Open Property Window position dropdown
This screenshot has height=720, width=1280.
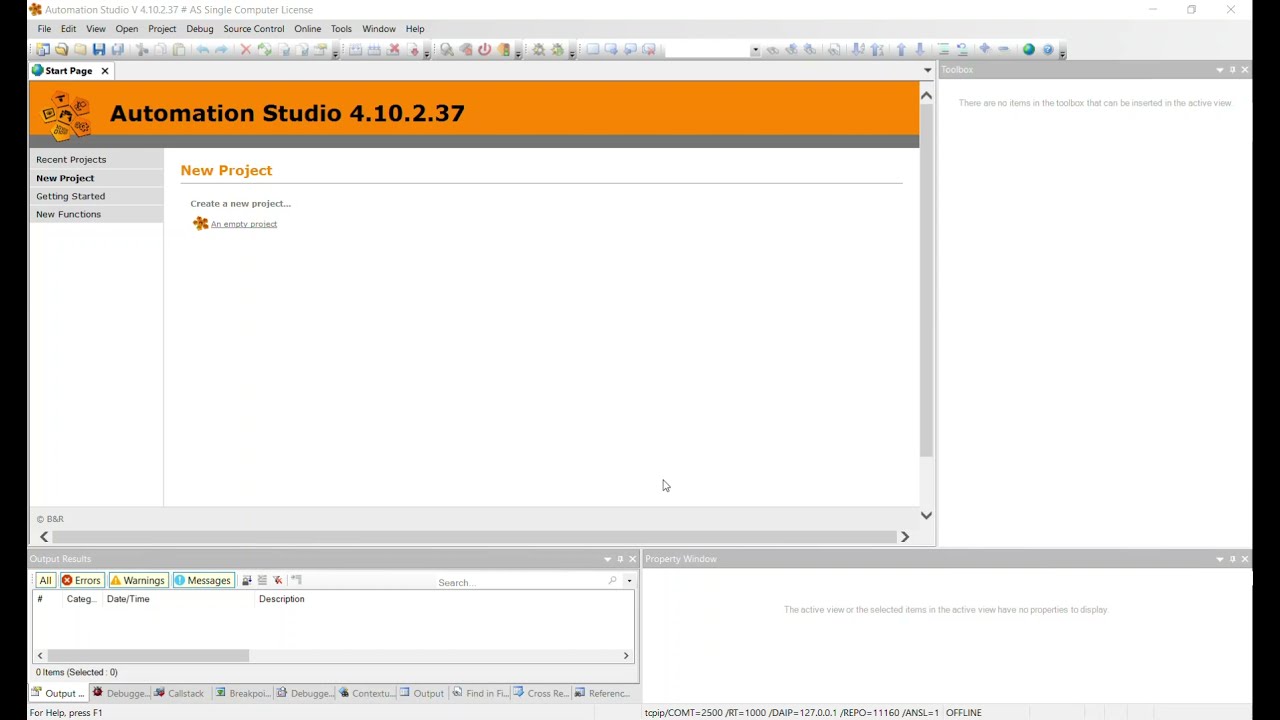pyautogui.click(x=1219, y=559)
